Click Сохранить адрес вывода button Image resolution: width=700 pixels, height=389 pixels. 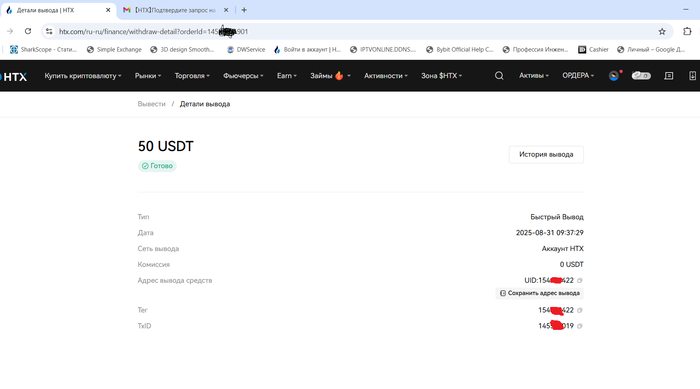pos(539,293)
